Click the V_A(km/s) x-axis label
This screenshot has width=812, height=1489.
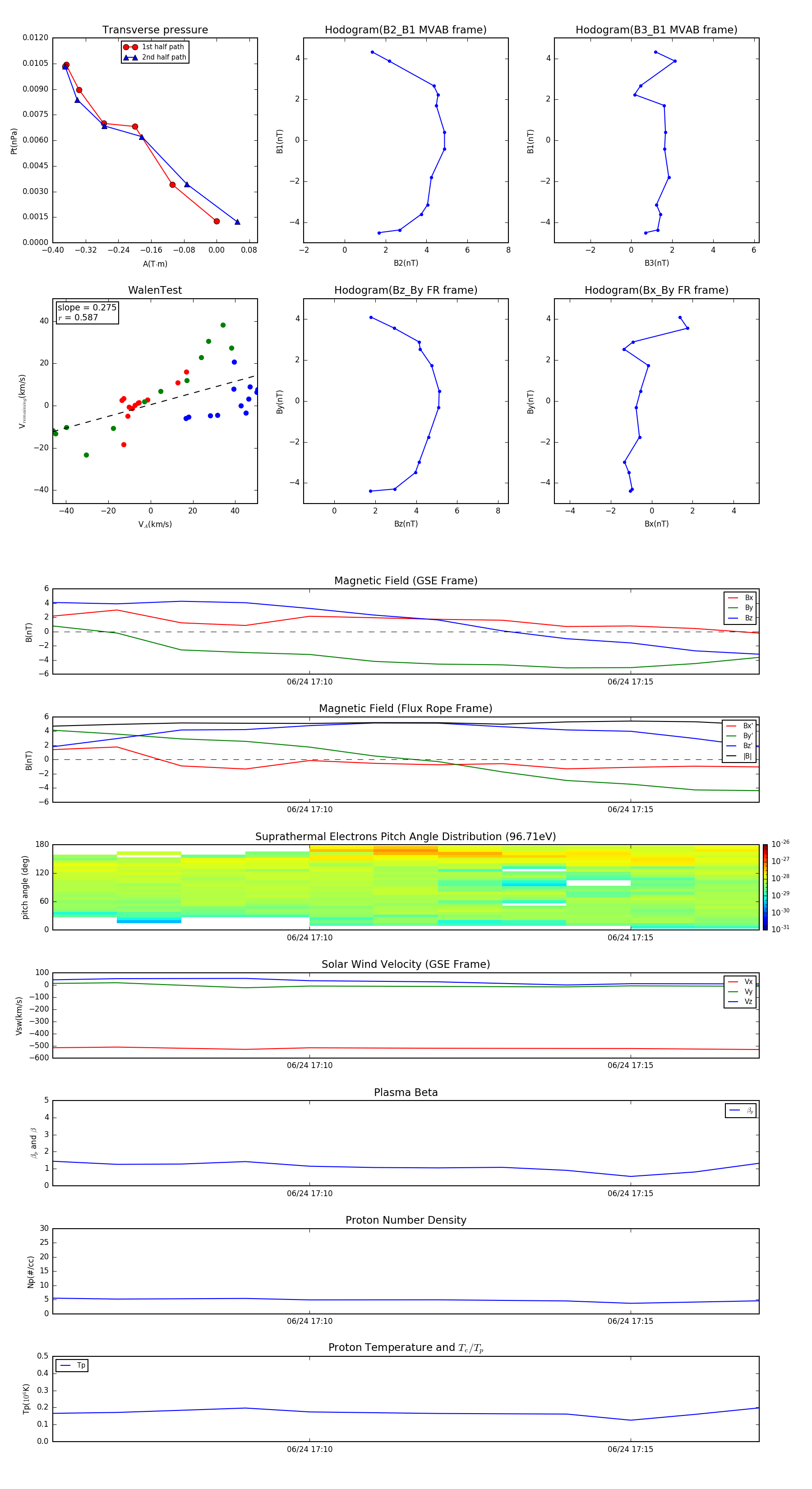155,525
